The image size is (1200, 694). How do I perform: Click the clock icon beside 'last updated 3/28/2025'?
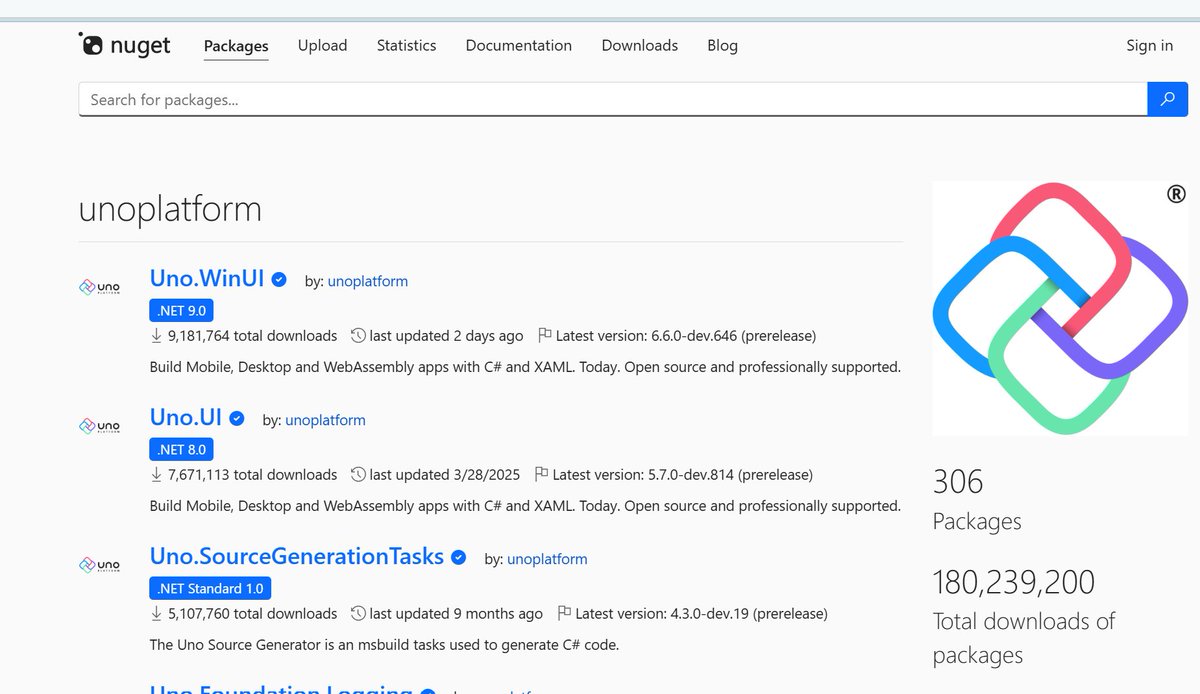358,475
